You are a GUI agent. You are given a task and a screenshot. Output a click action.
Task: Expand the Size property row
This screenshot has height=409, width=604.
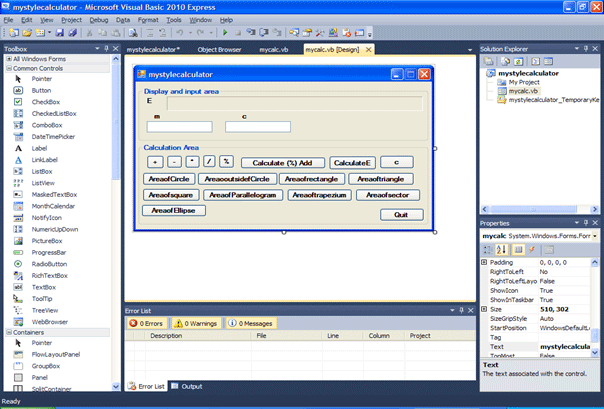[484, 309]
